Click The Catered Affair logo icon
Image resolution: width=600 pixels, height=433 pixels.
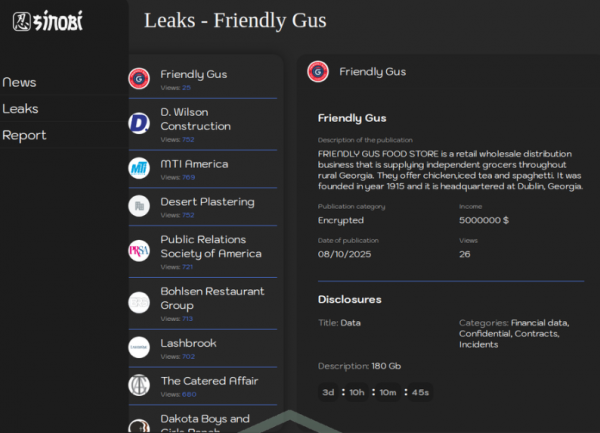click(x=139, y=385)
